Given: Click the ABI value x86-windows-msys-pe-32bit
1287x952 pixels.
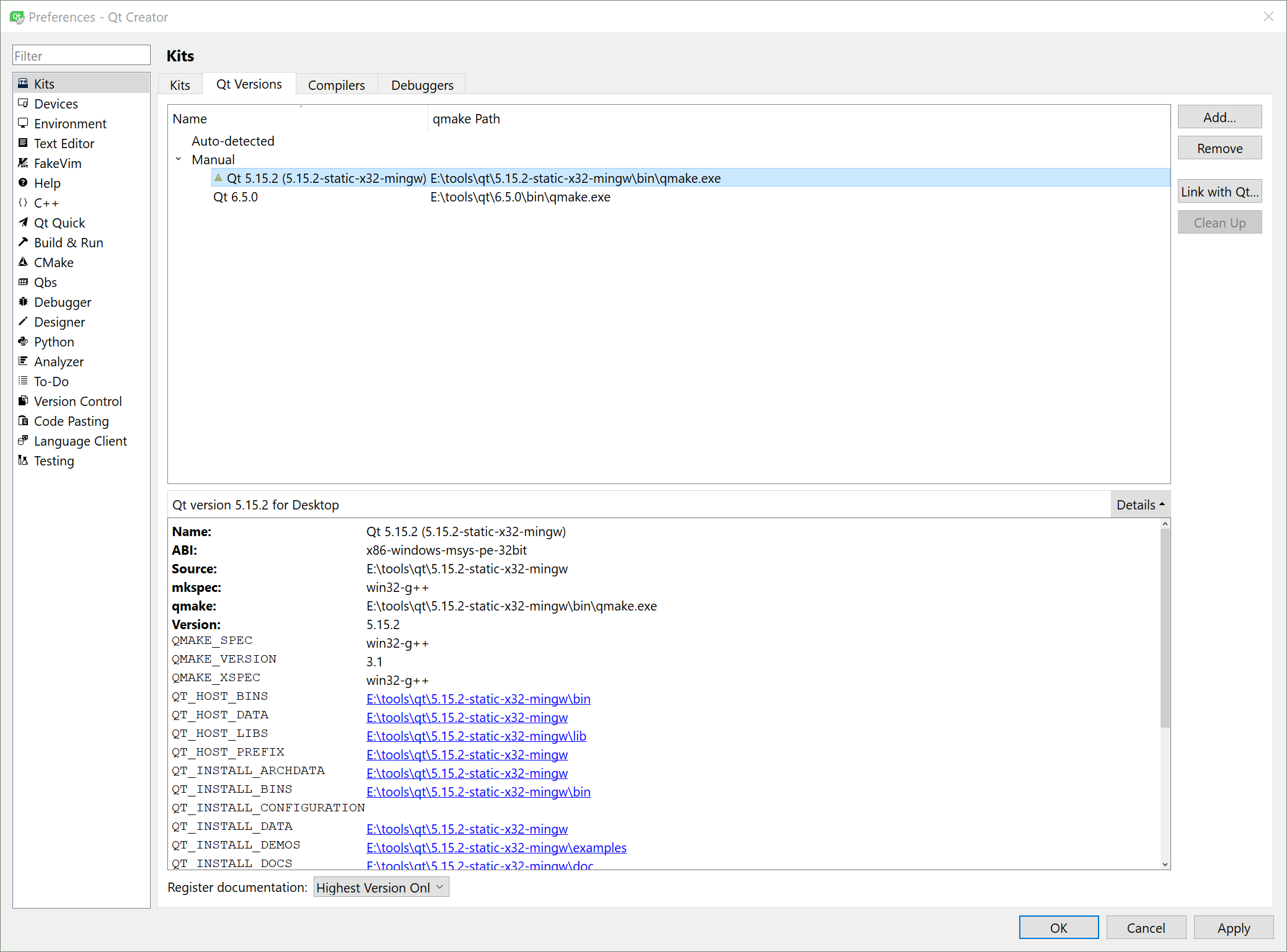Looking at the screenshot, I should [x=446, y=550].
